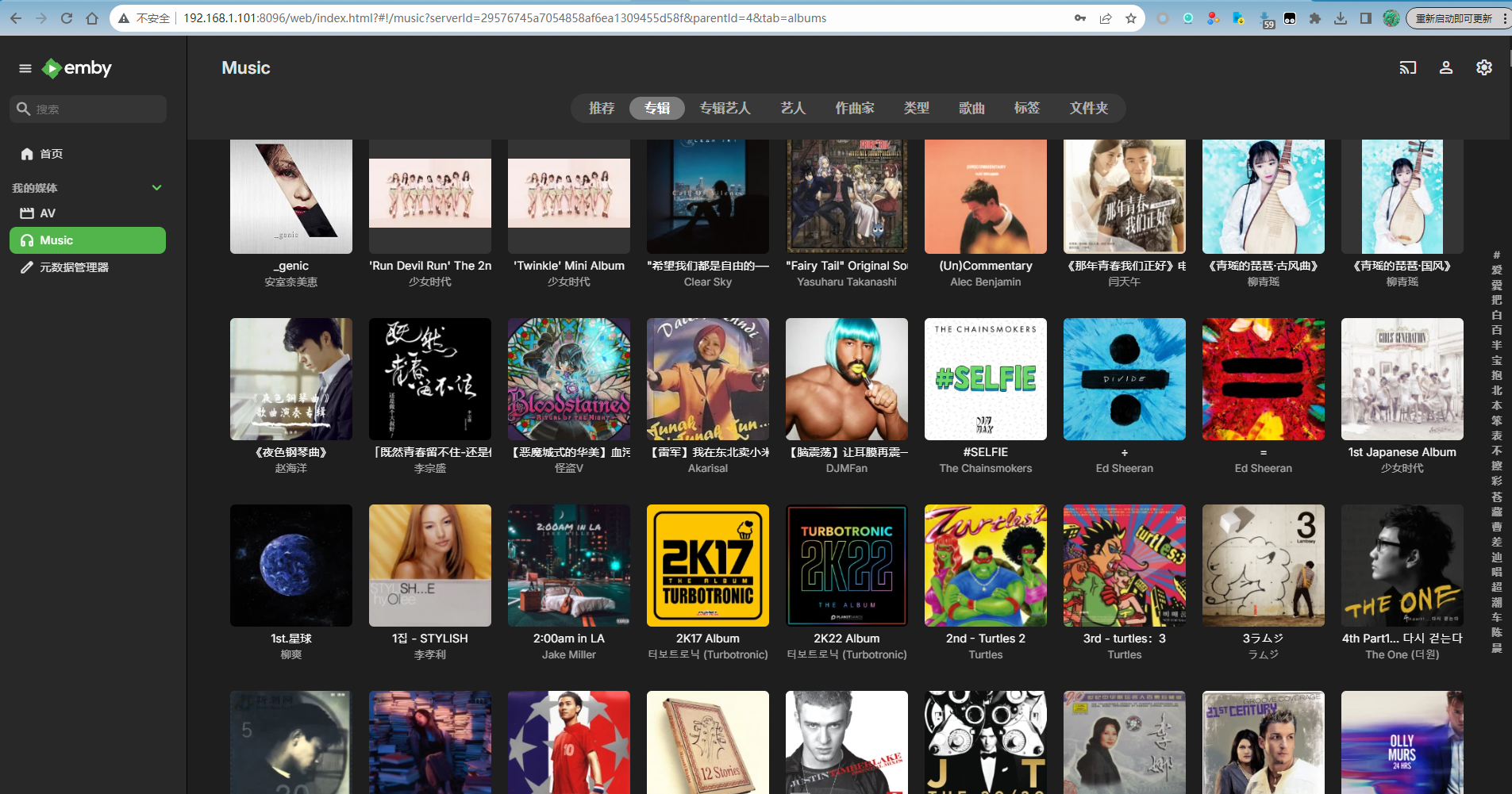The height and width of the screenshot is (794, 1512).
Task: Open the hamburger navigation menu
Action: click(25, 68)
